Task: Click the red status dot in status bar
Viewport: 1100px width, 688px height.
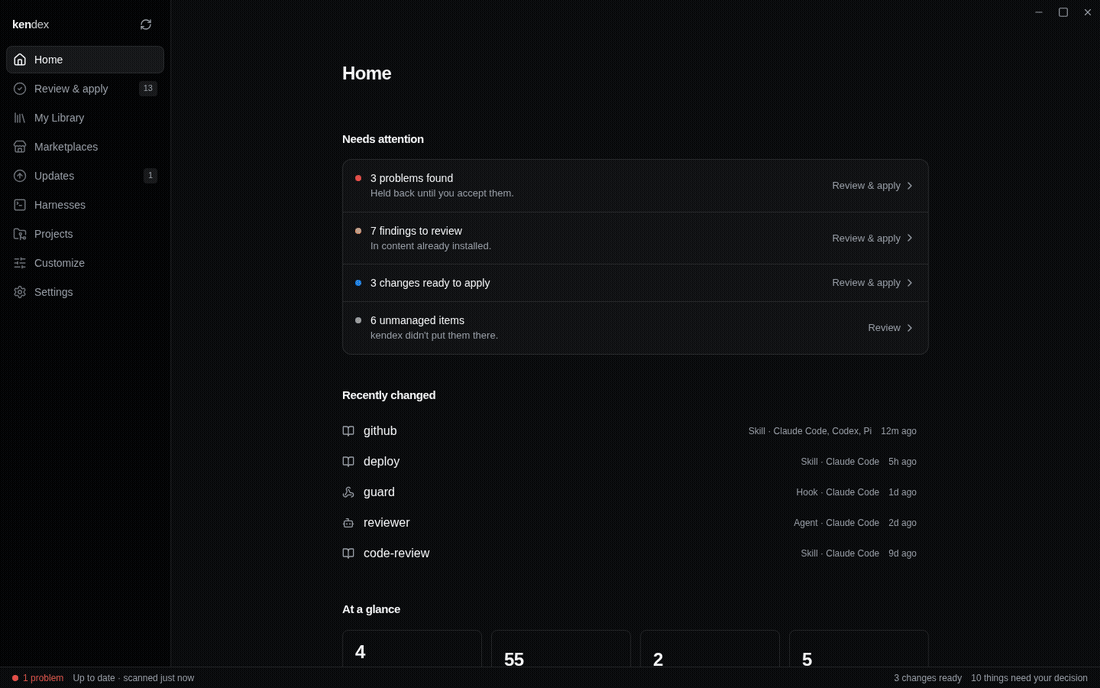Action: [x=15, y=678]
